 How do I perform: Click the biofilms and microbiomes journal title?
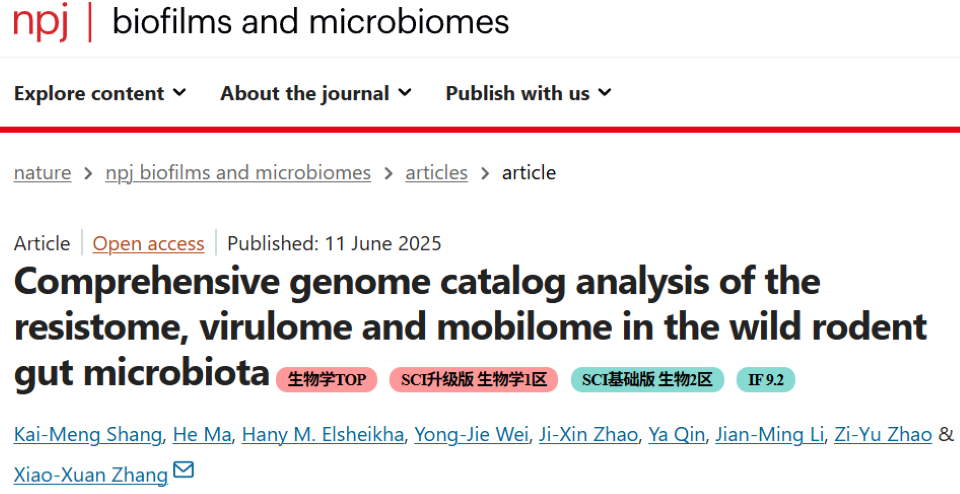pos(310,21)
